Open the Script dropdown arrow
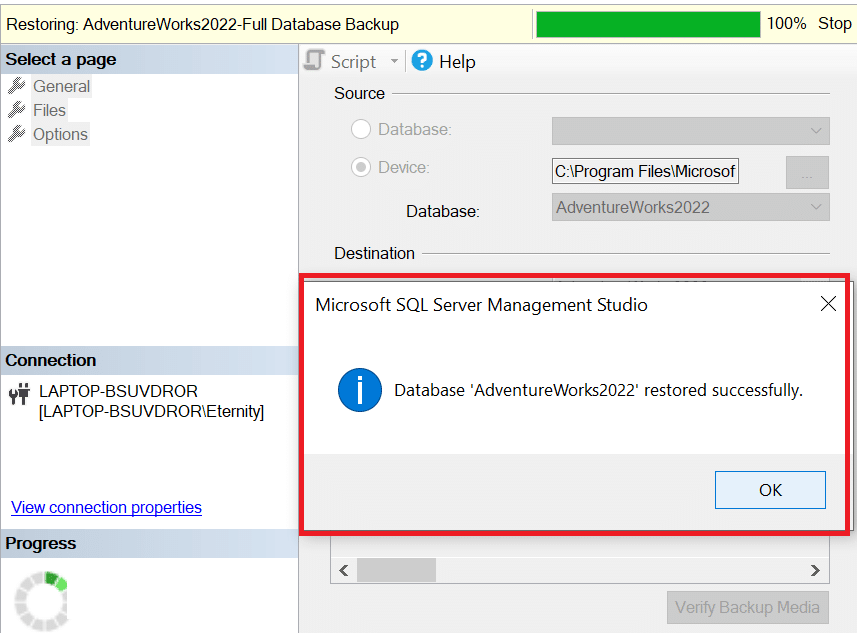This screenshot has height=634, width=858. point(394,61)
